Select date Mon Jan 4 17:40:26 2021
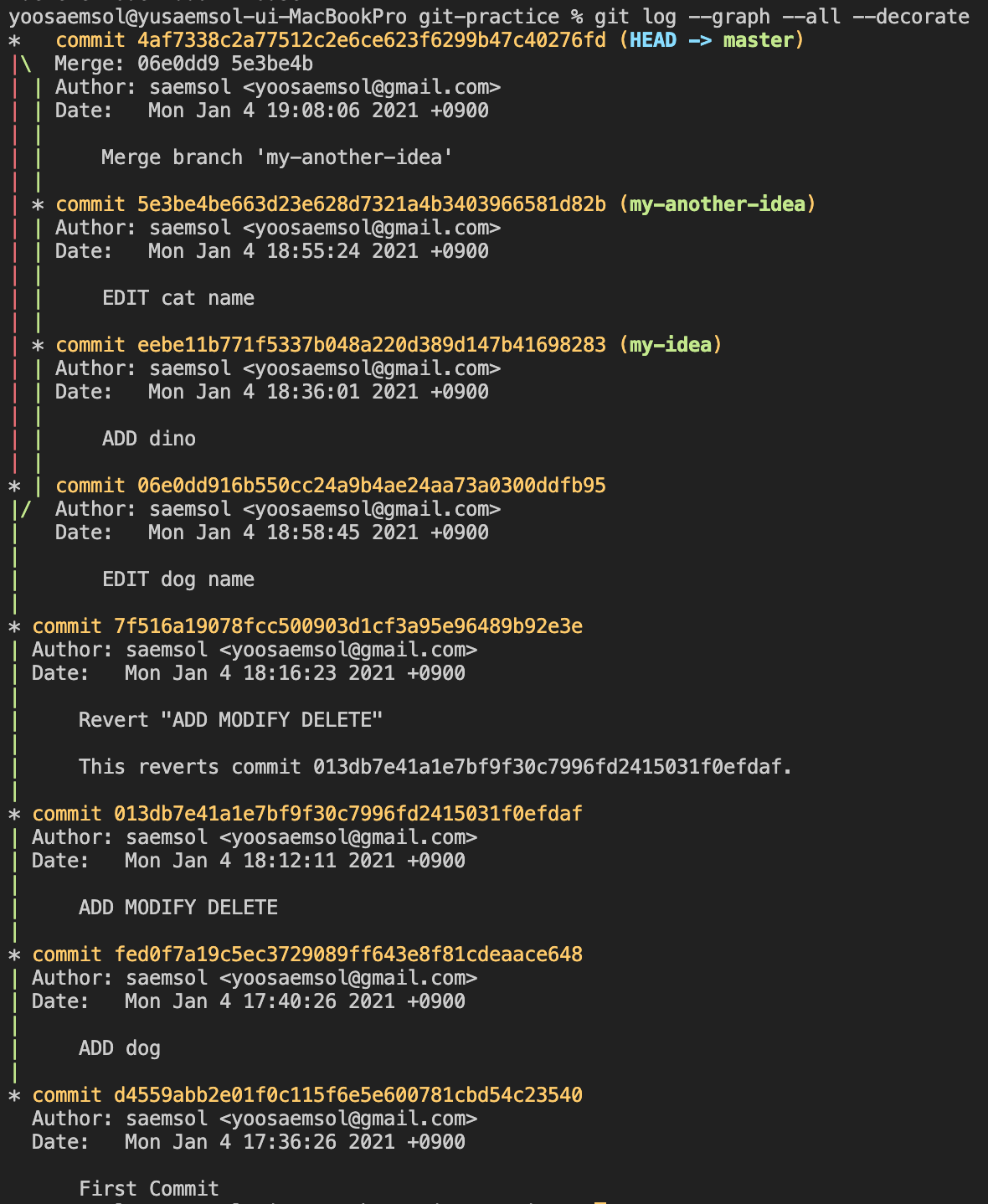 pos(260,1001)
